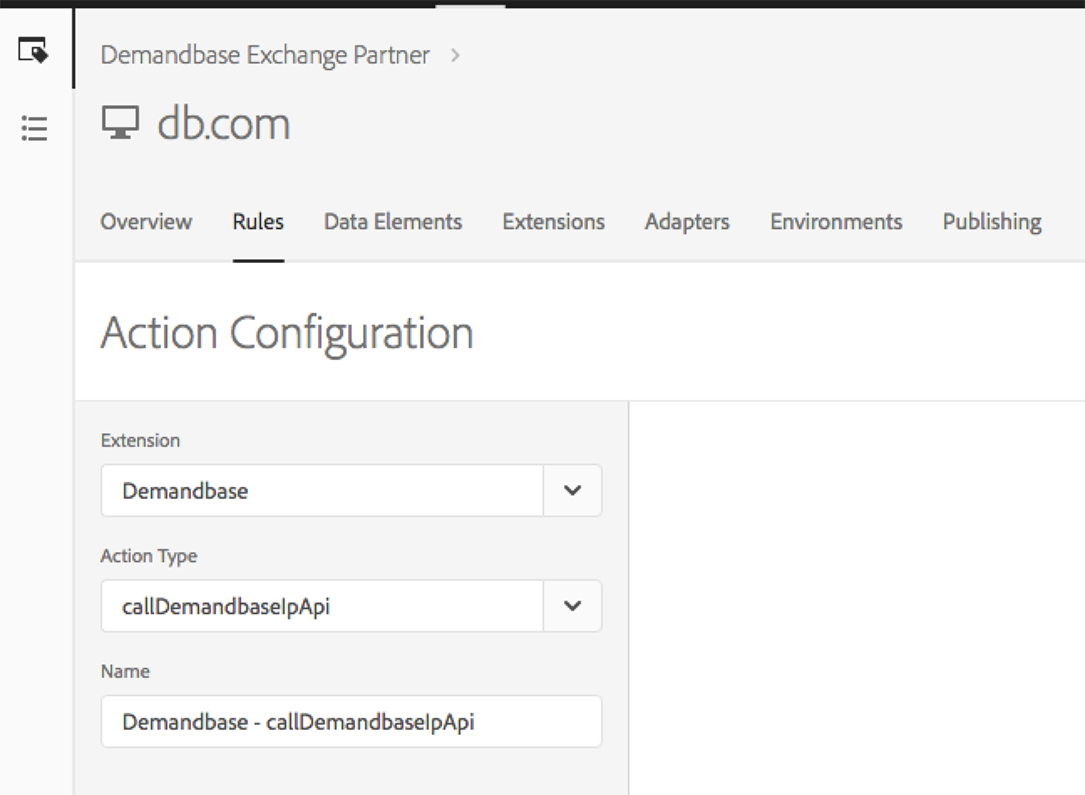The height and width of the screenshot is (795, 1085).
Task: Expand the Extension dropdown arrow
Action: pos(572,491)
